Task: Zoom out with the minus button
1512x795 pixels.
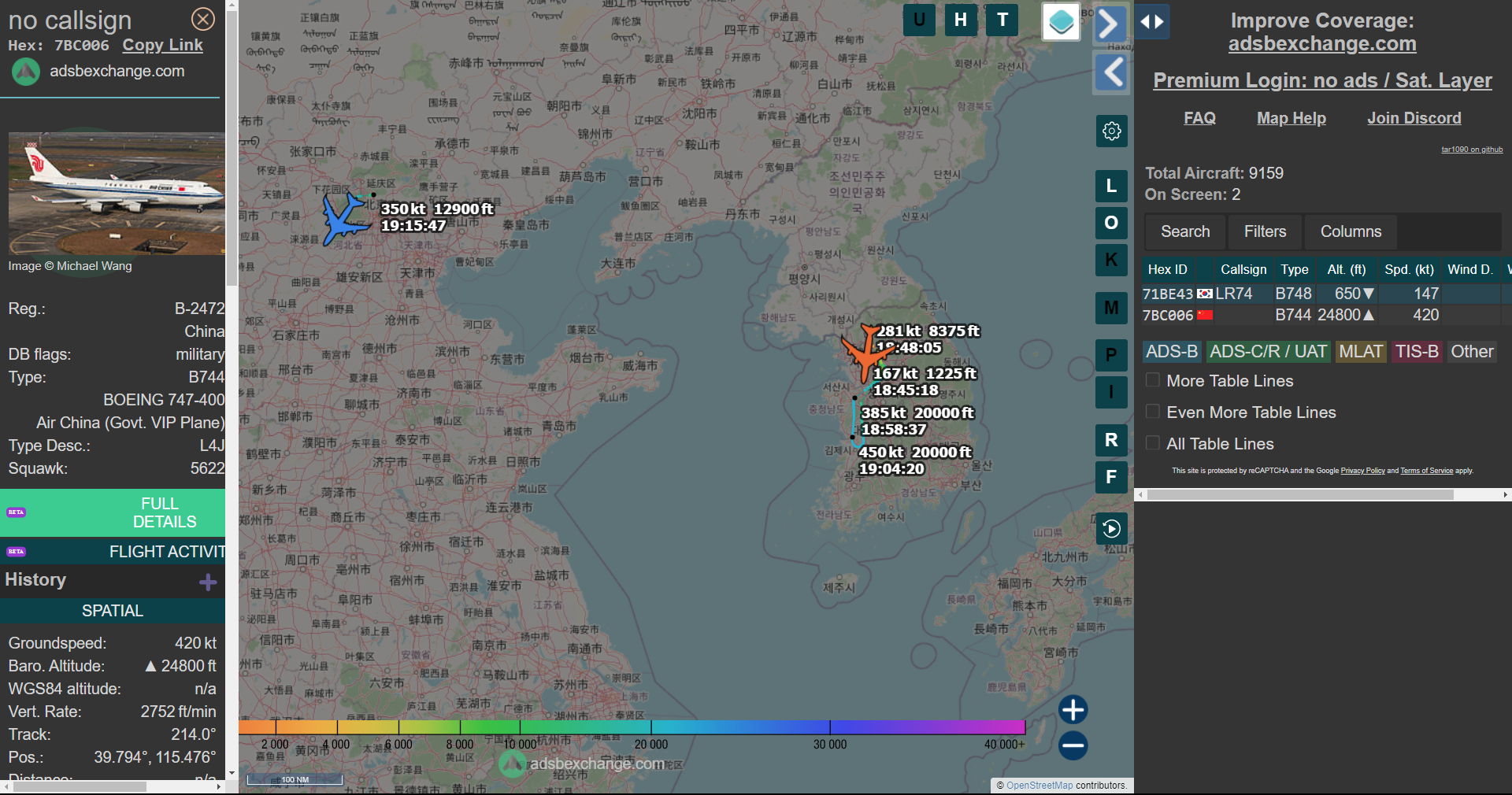Action: tap(1073, 745)
